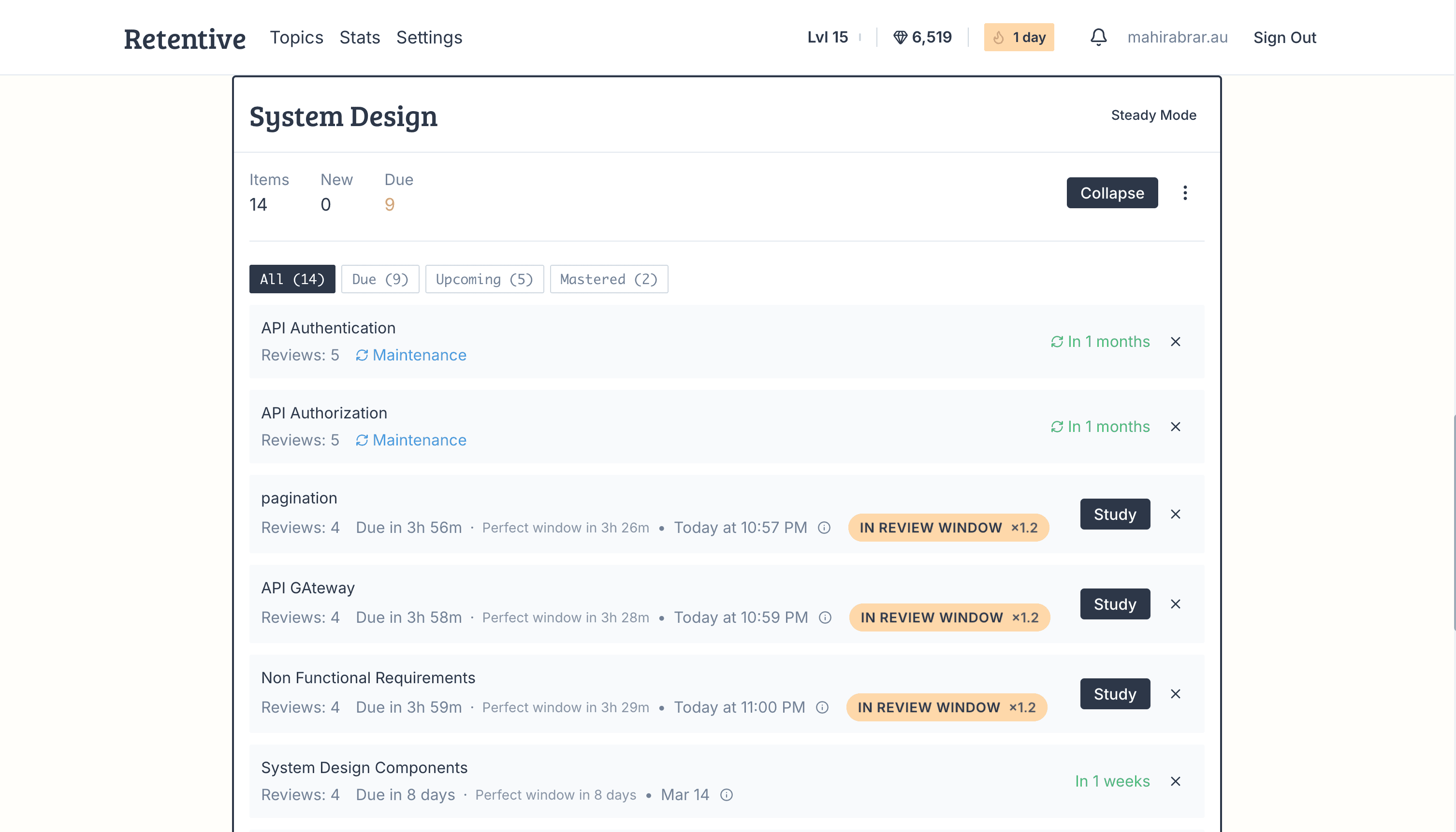Open the notifications bell icon
The image size is (1456, 832).
click(x=1098, y=37)
